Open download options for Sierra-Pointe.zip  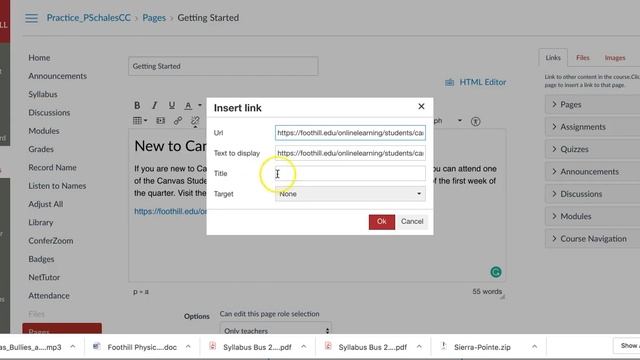point(534,347)
